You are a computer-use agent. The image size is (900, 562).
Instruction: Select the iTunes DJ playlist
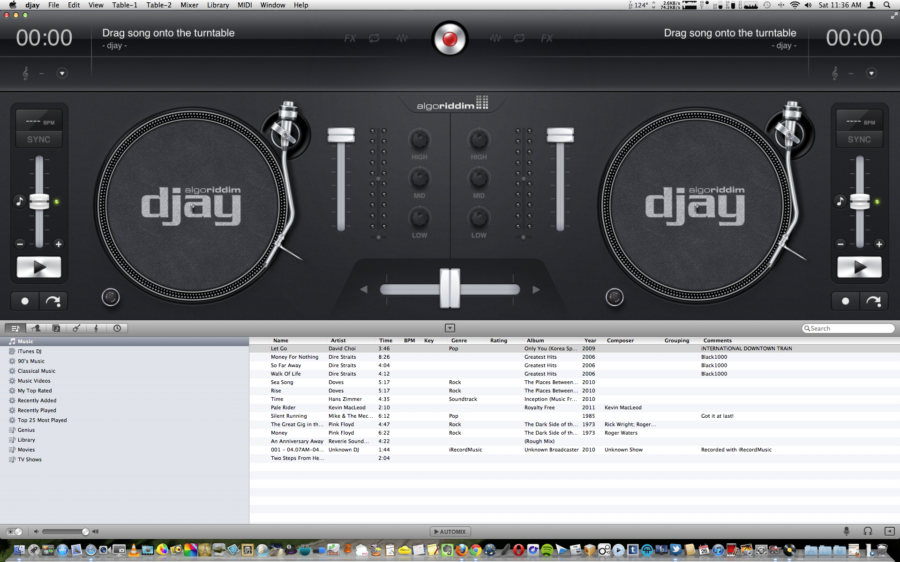29,351
